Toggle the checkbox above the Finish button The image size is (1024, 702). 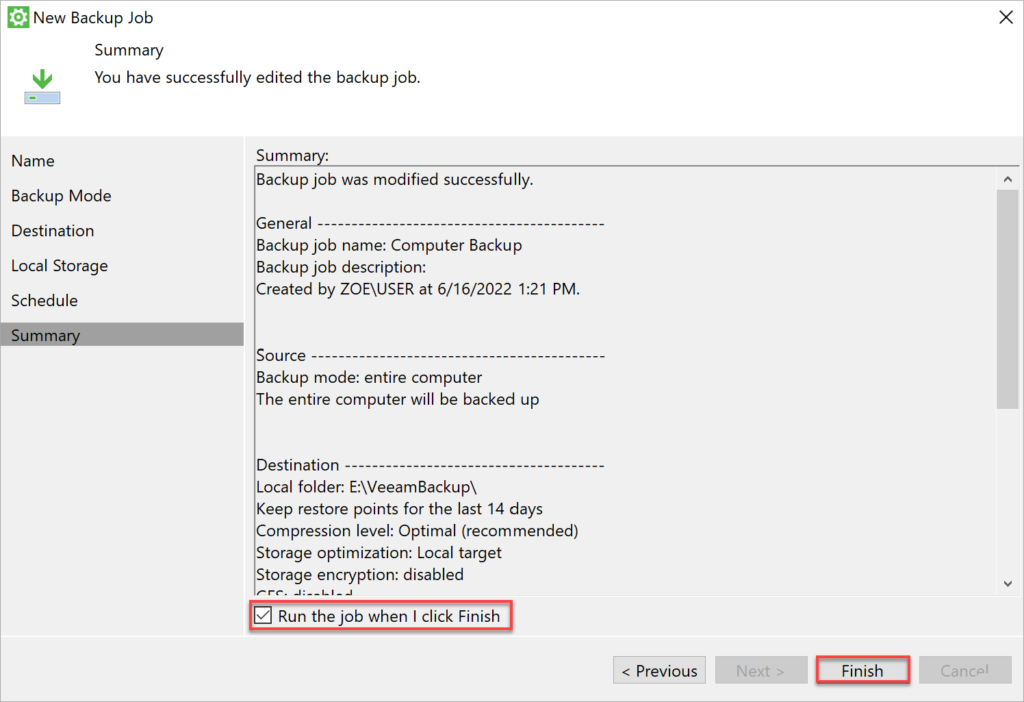click(x=263, y=616)
